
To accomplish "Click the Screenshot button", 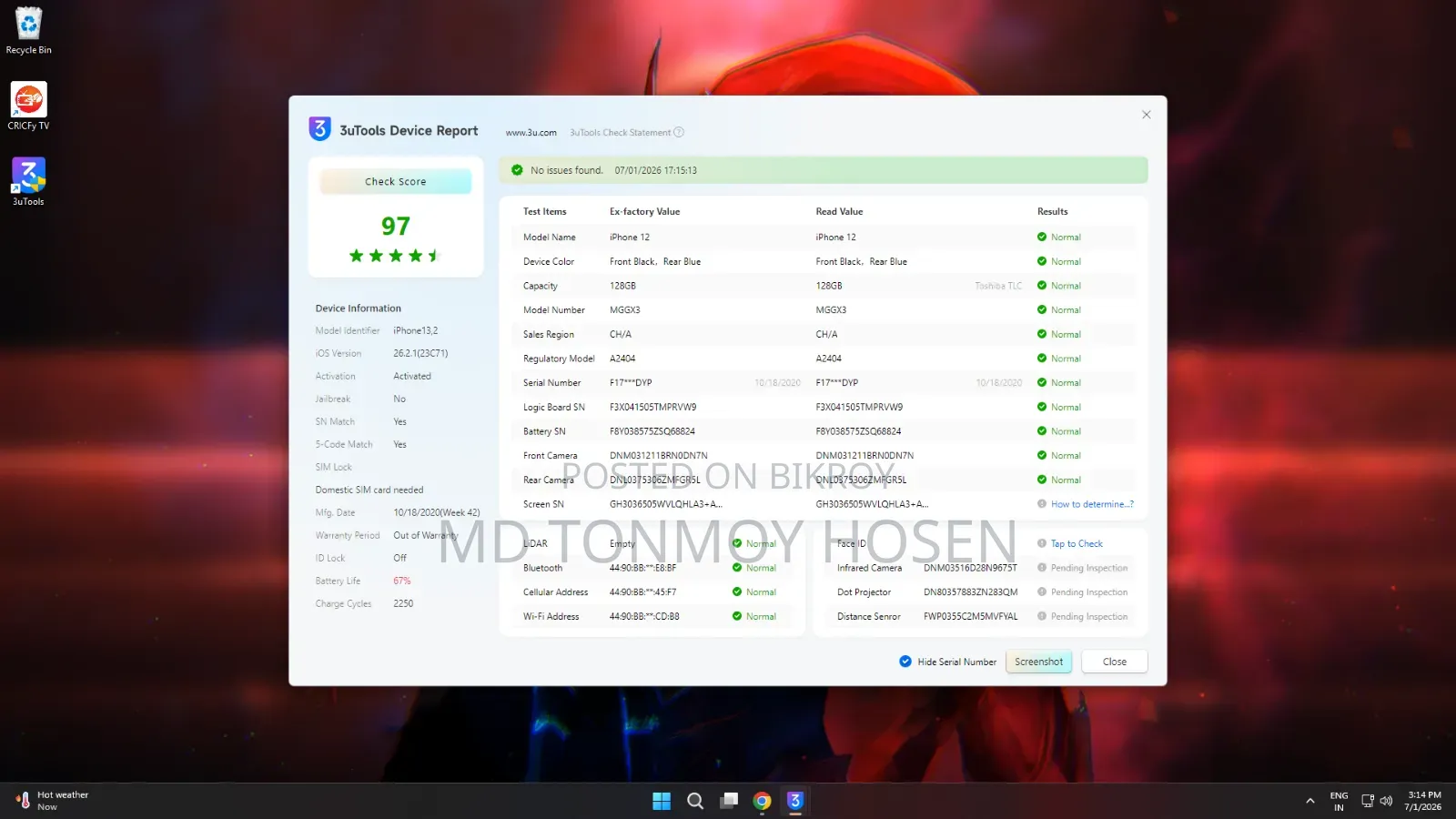I will [1038, 662].
